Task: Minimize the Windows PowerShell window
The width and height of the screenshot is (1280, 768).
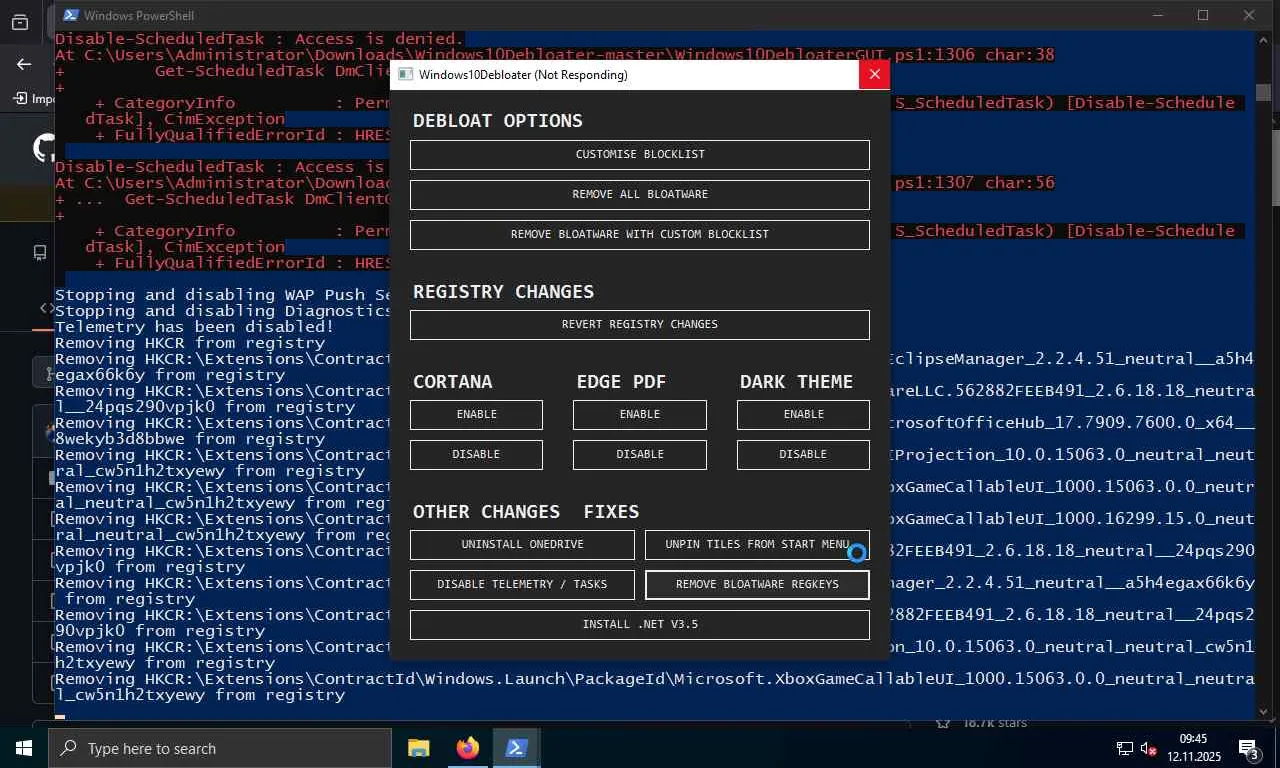Action: [x=1157, y=15]
